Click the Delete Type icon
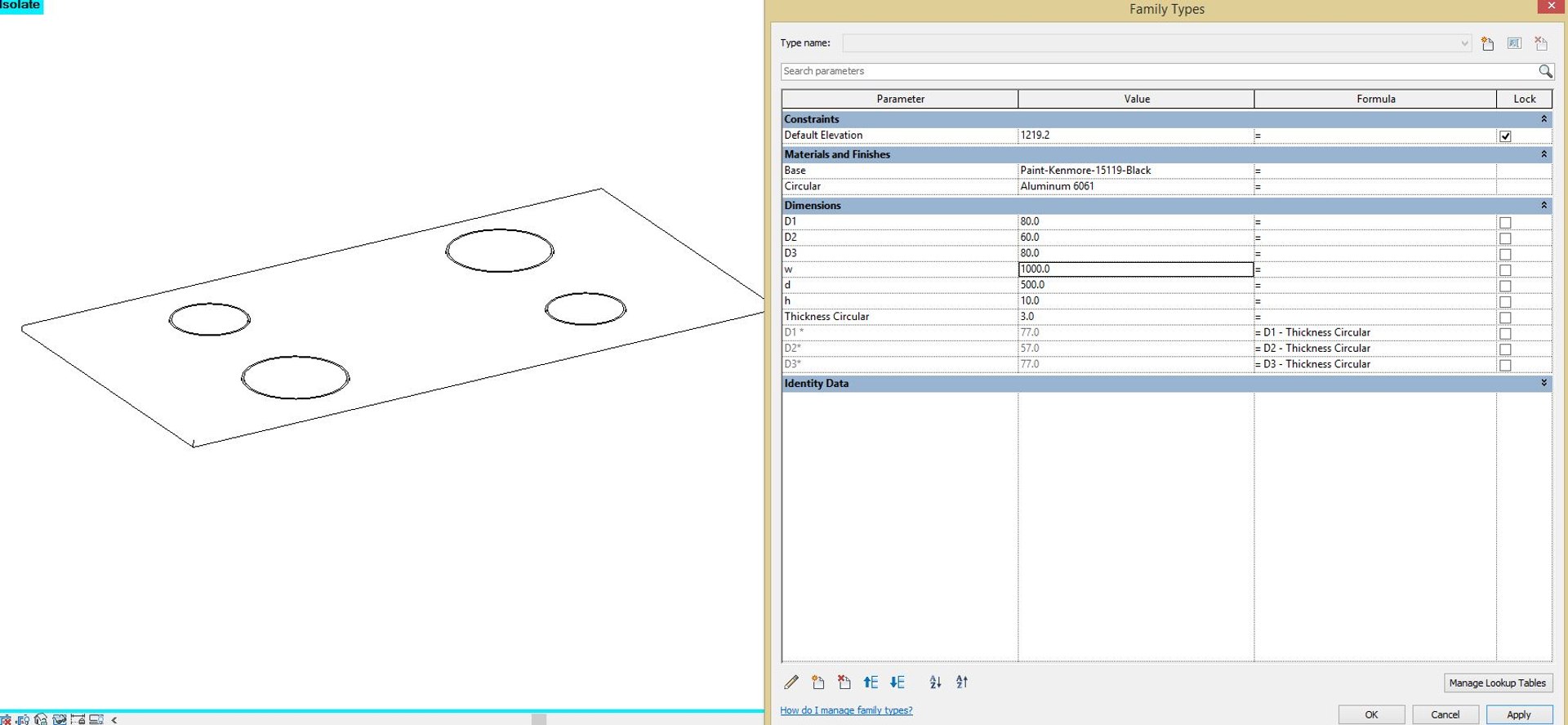 click(x=1541, y=43)
